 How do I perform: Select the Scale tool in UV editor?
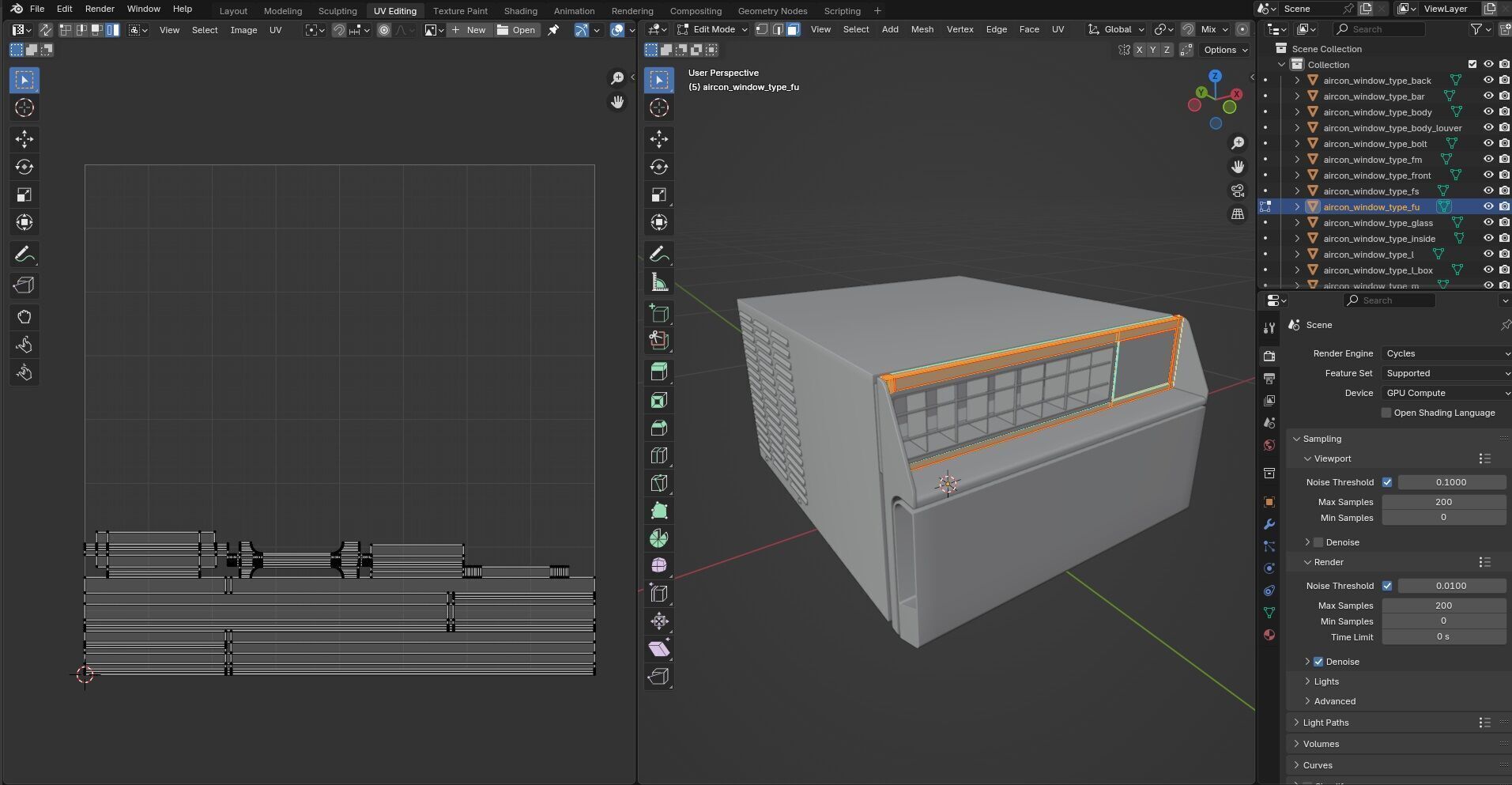pyautogui.click(x=25, y=194)
